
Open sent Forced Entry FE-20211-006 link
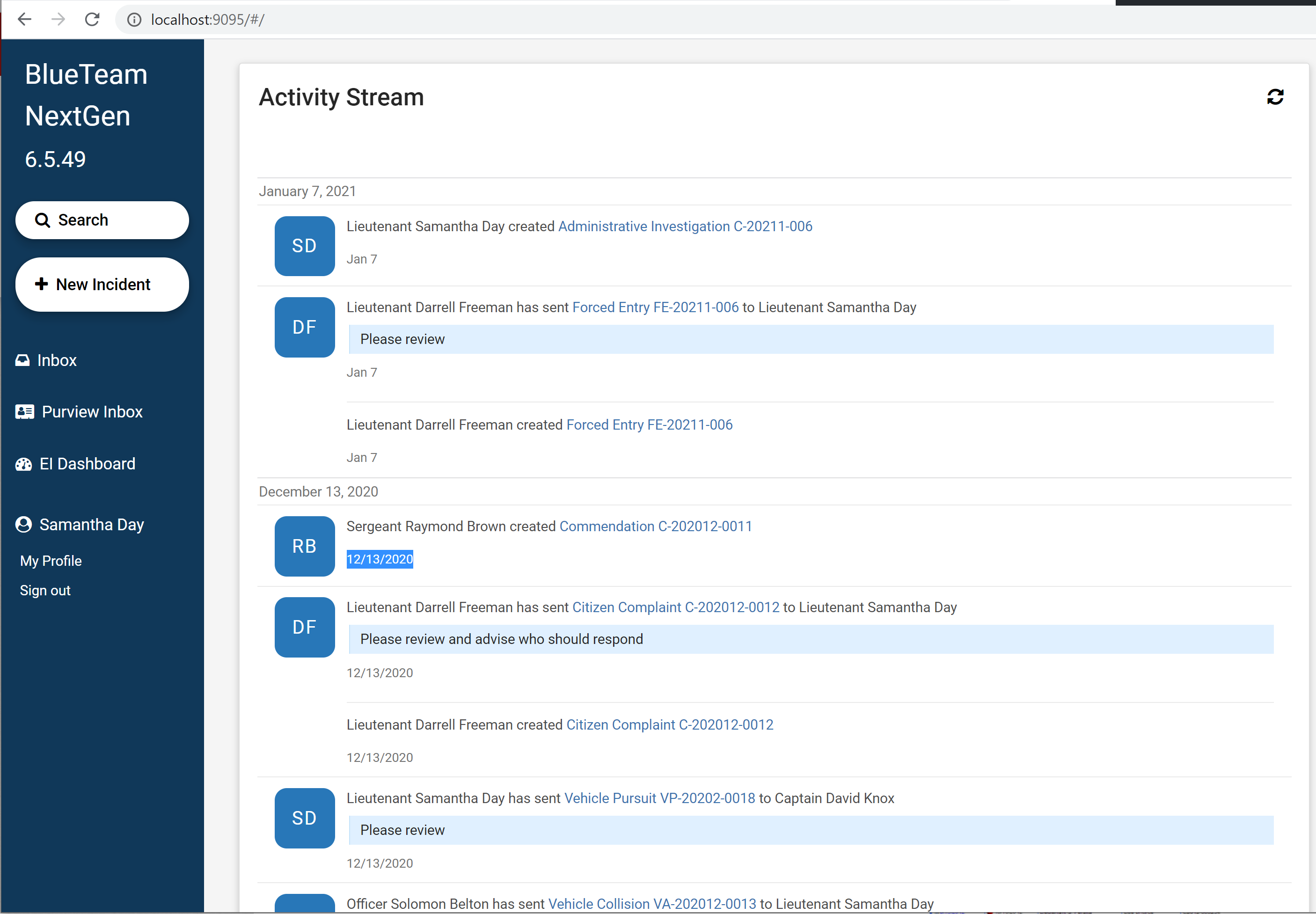point(656,307)
